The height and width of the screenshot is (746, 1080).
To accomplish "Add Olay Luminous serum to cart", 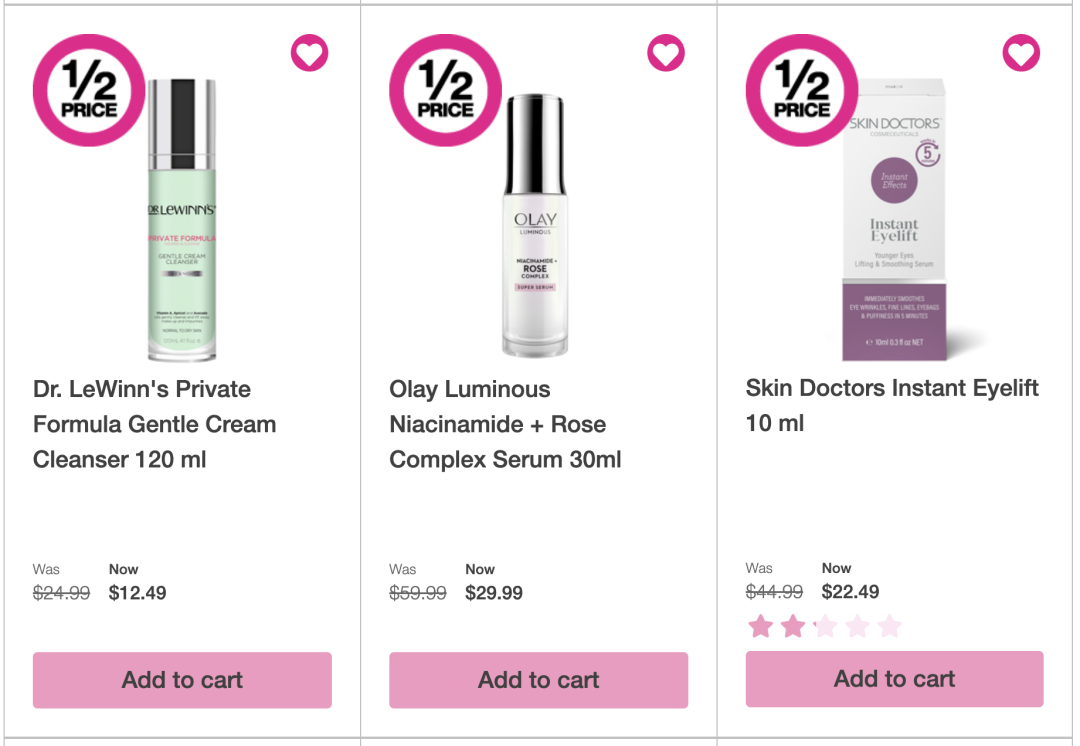I will coord(539,680).
